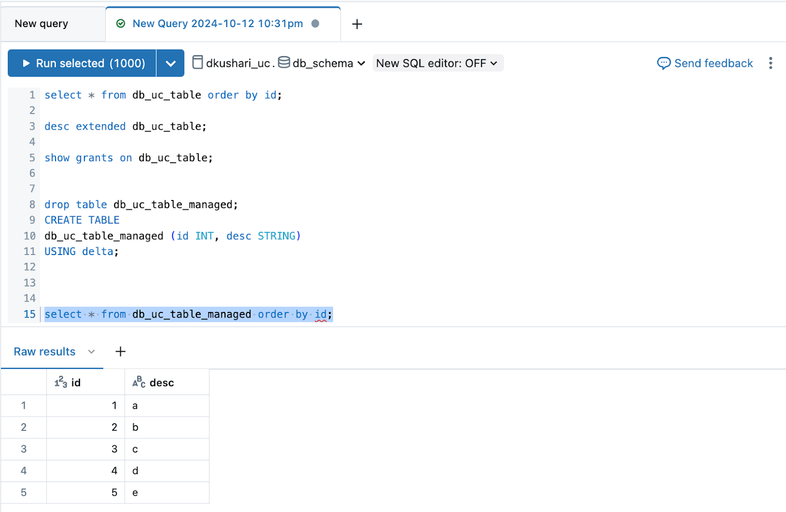The height and width of the screenshot is (512, 786).
Task: Click the string type icon in desc column
Action: pyautogui.click(x=139, y=382)
